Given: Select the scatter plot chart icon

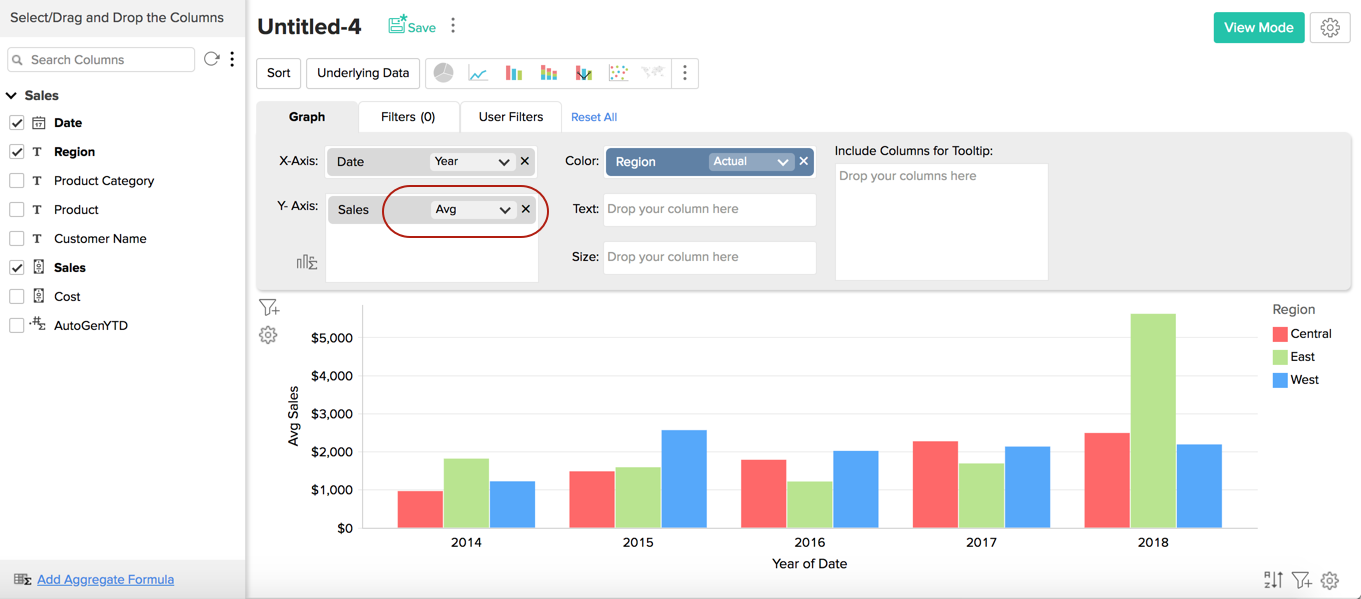Looking at the screenshot, I should pos(618,73).
